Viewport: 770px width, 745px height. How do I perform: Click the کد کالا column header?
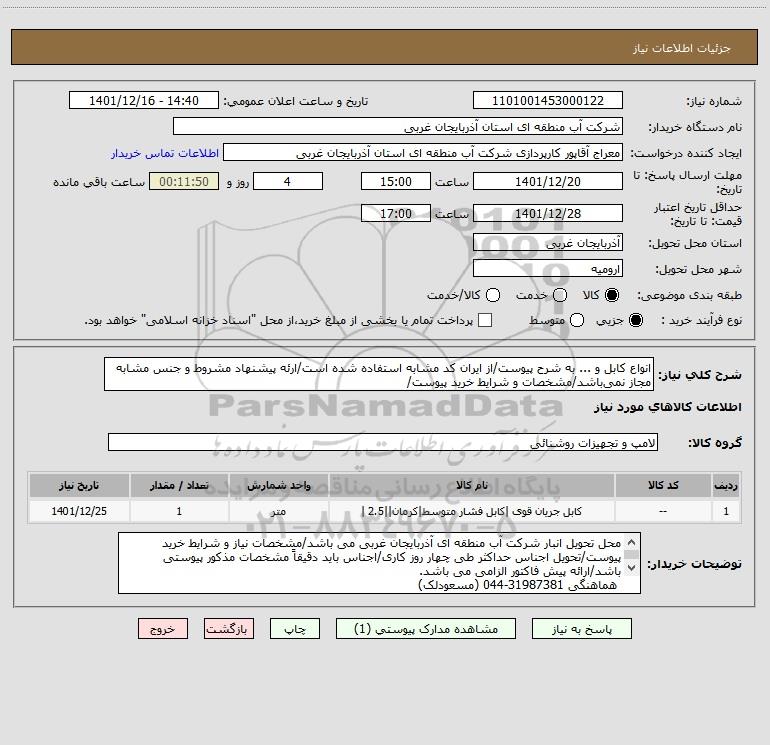point(663,485)
